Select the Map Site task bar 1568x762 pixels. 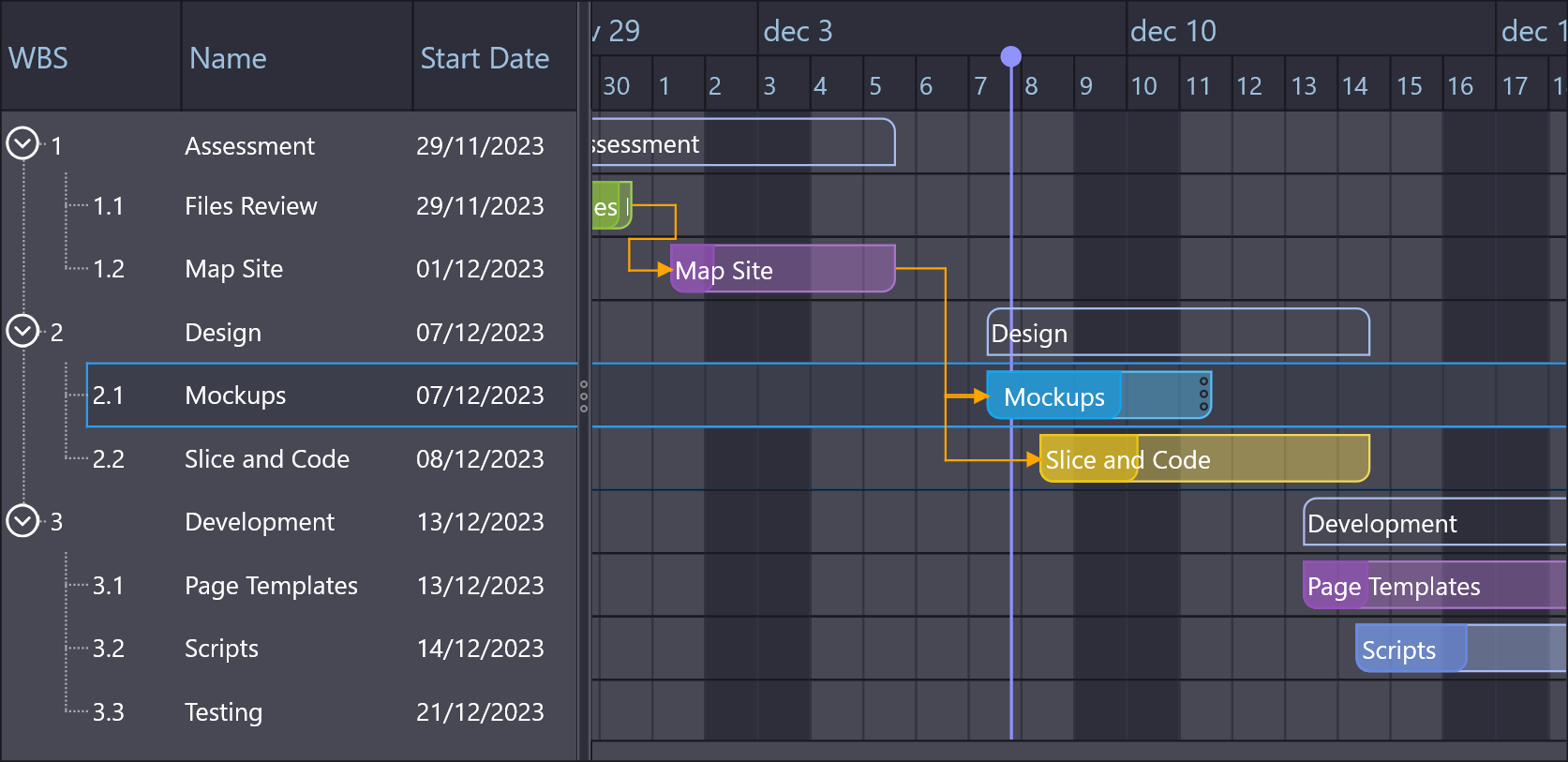[x=783, y=269]
